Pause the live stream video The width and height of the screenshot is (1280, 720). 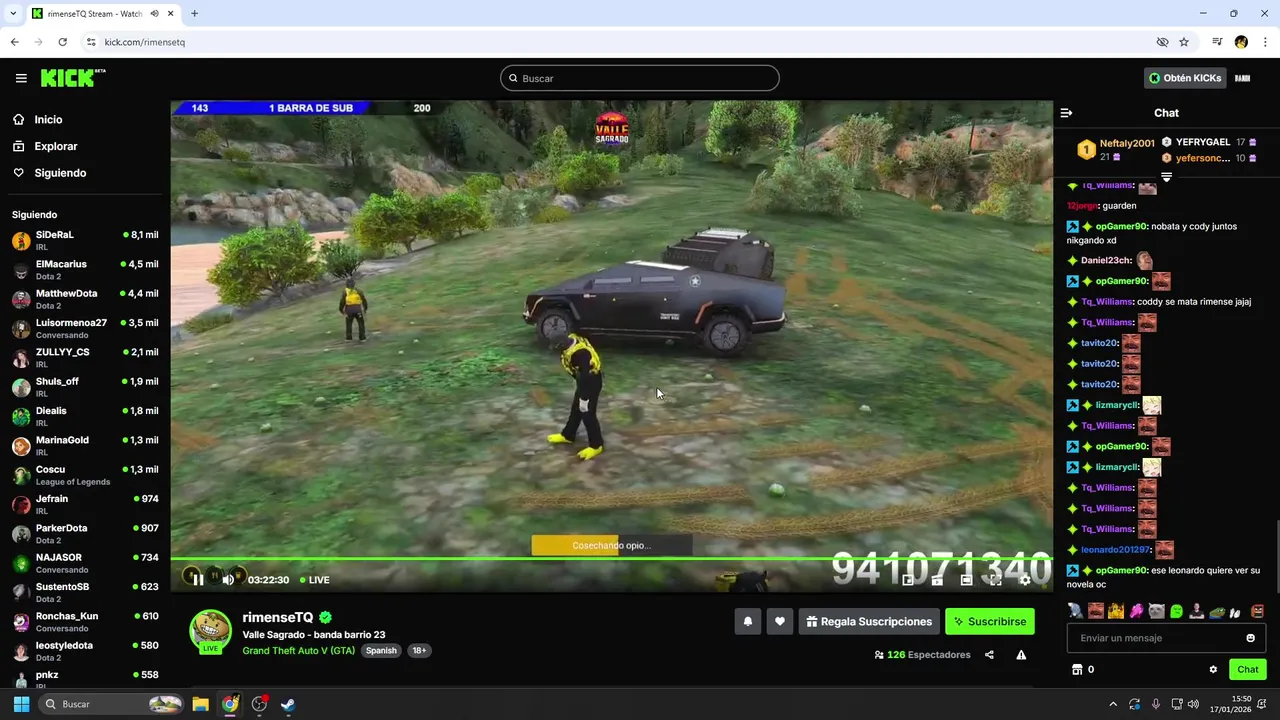click(x=198, y=579)
